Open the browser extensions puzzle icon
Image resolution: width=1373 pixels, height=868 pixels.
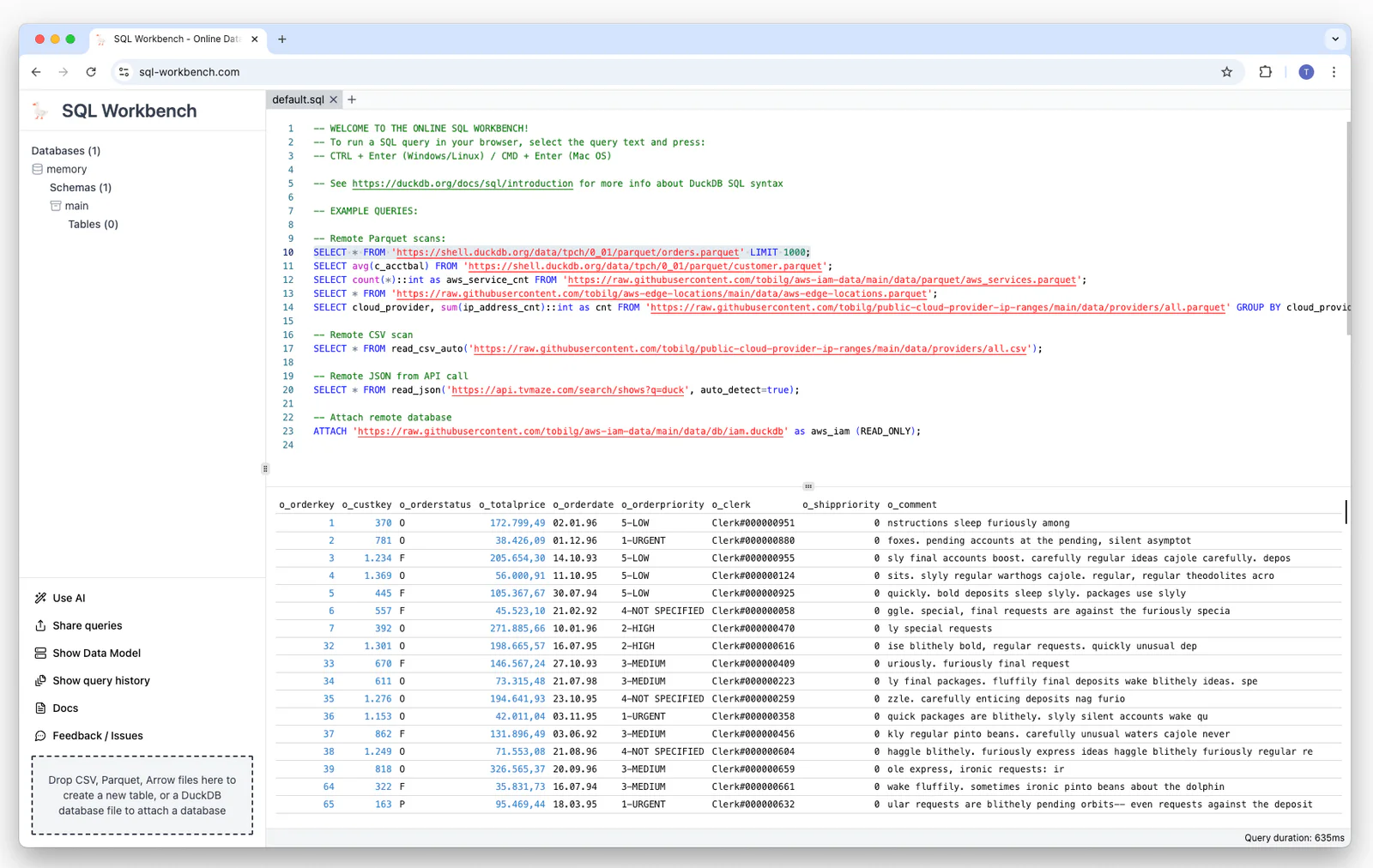(x=1266, y=72)
